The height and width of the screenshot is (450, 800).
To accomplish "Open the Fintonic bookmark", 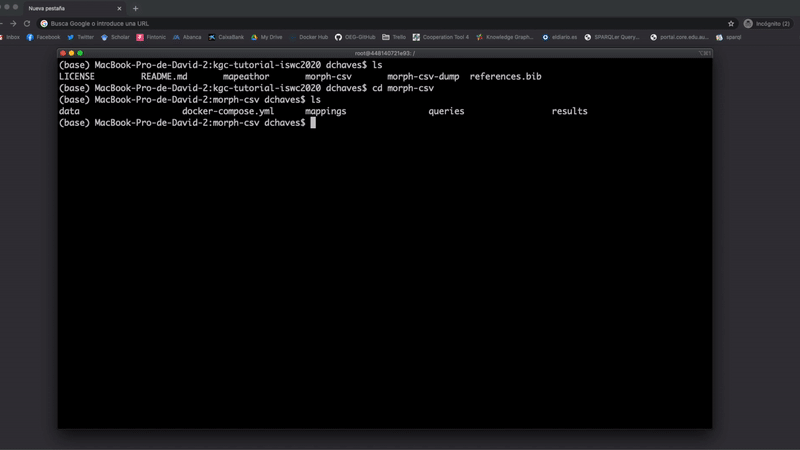I will (151, 37).
